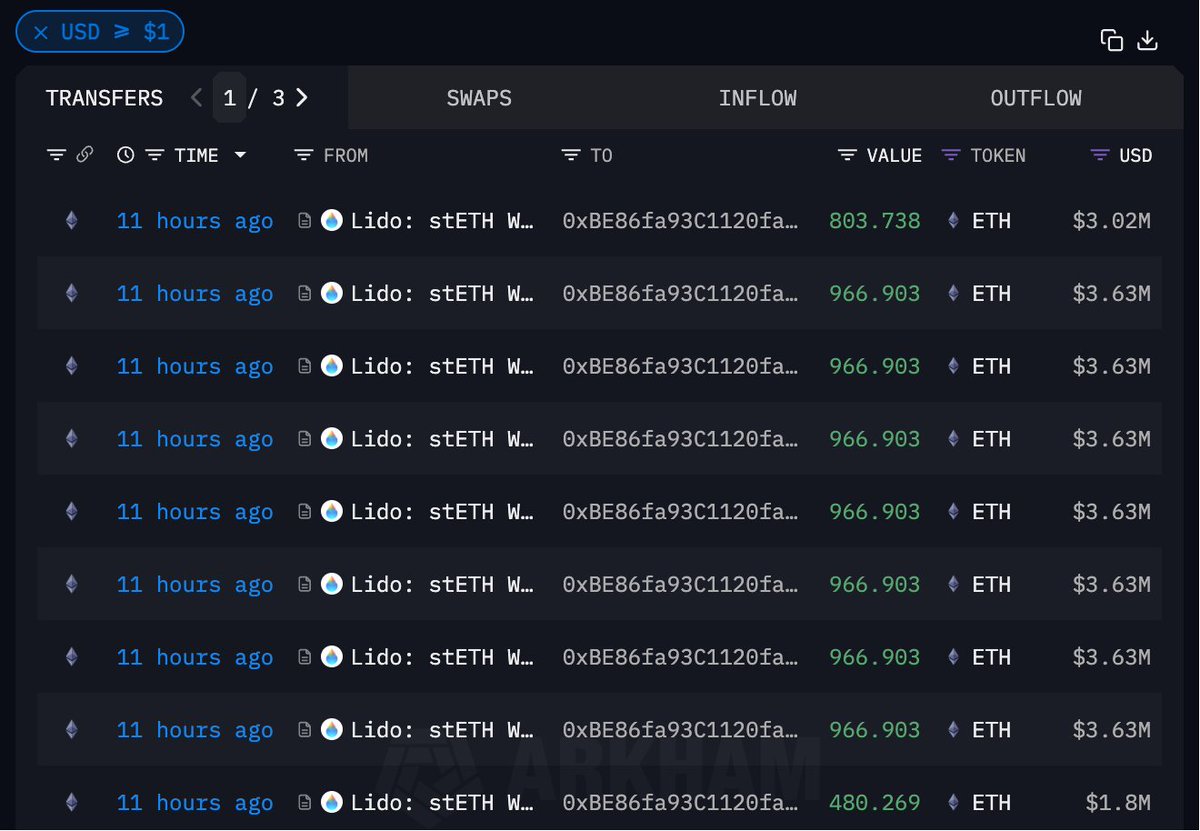1200x831 pixels.
Task: Go to previous transfers page
Action: tap(196, 98)
